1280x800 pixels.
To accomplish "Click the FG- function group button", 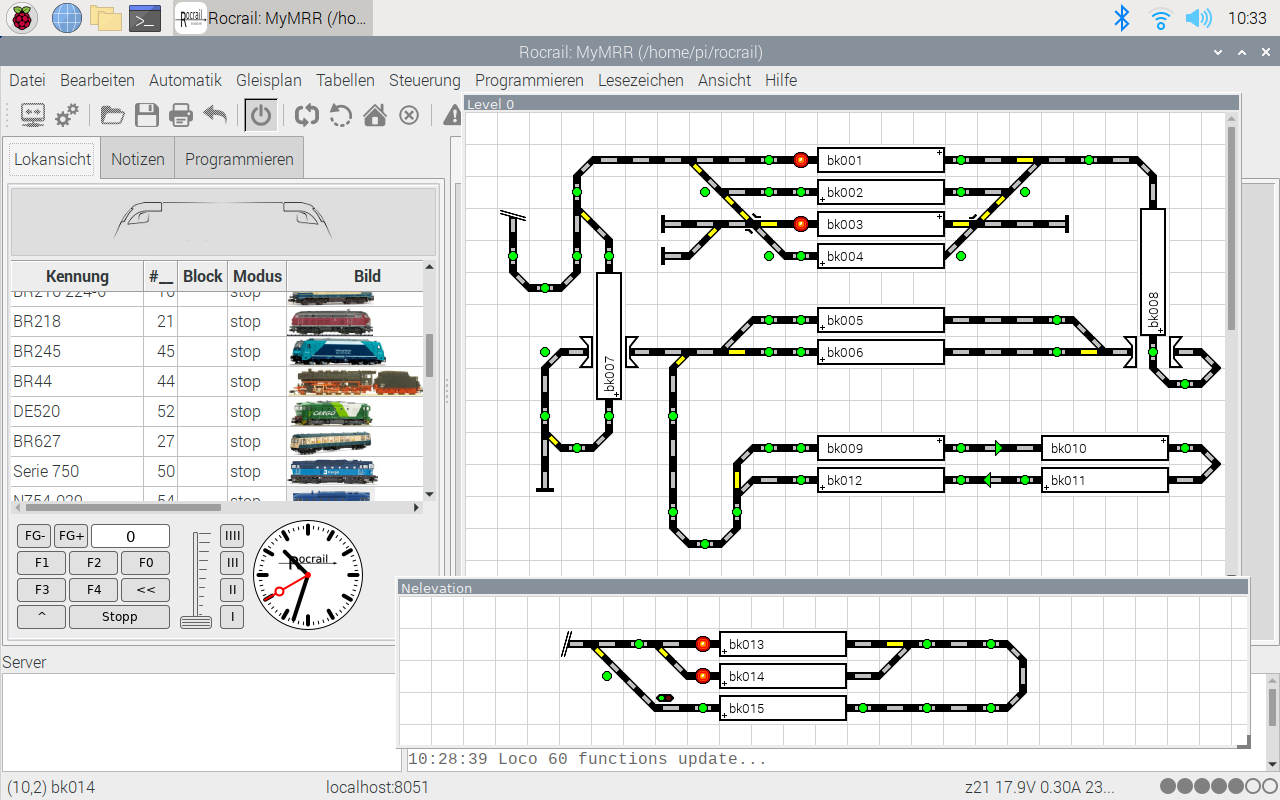I will pyautogui.click(x=34, y=536).
